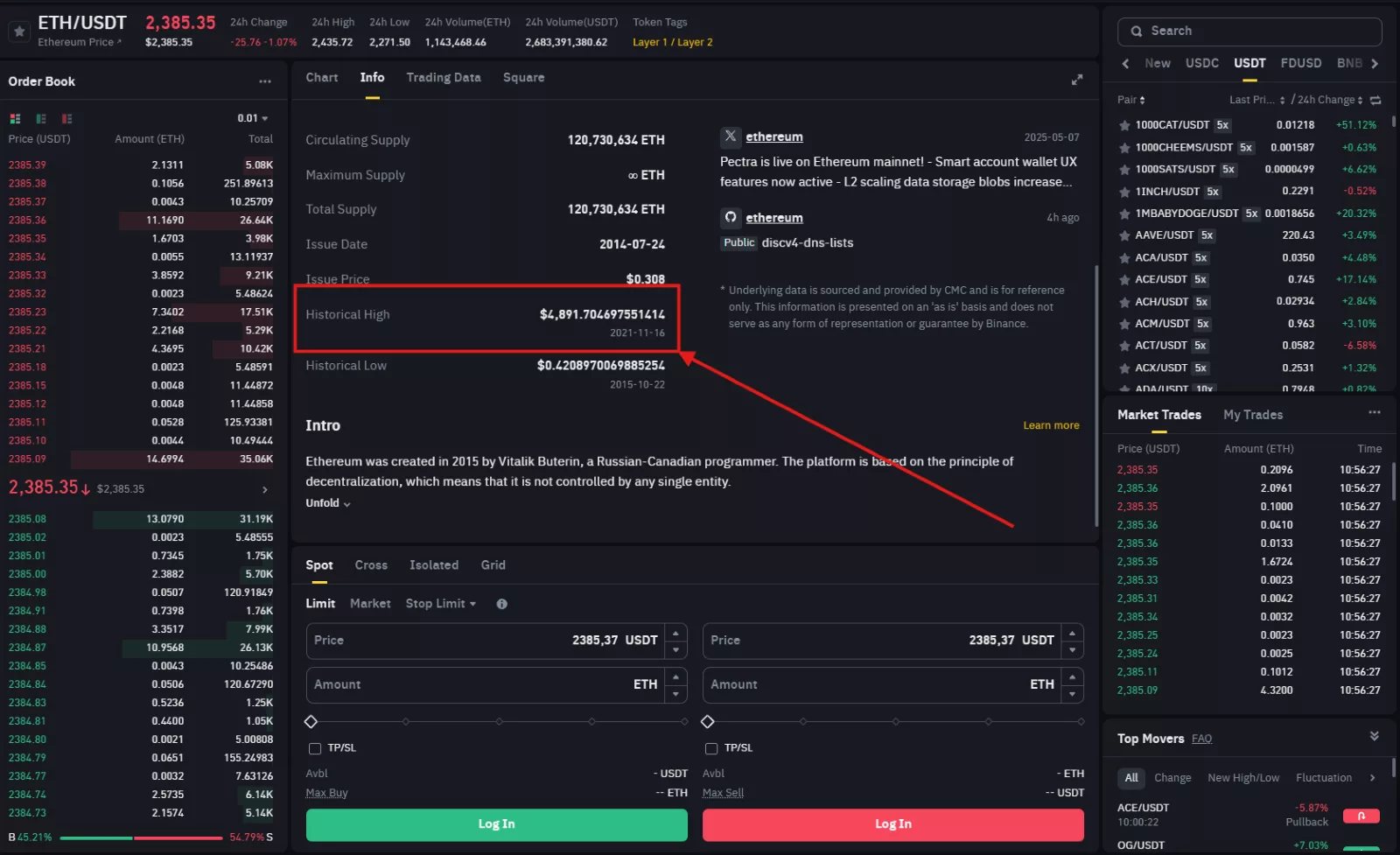Decrease sell price with down stepper

pyautogui.click(x=1072, y=650)
